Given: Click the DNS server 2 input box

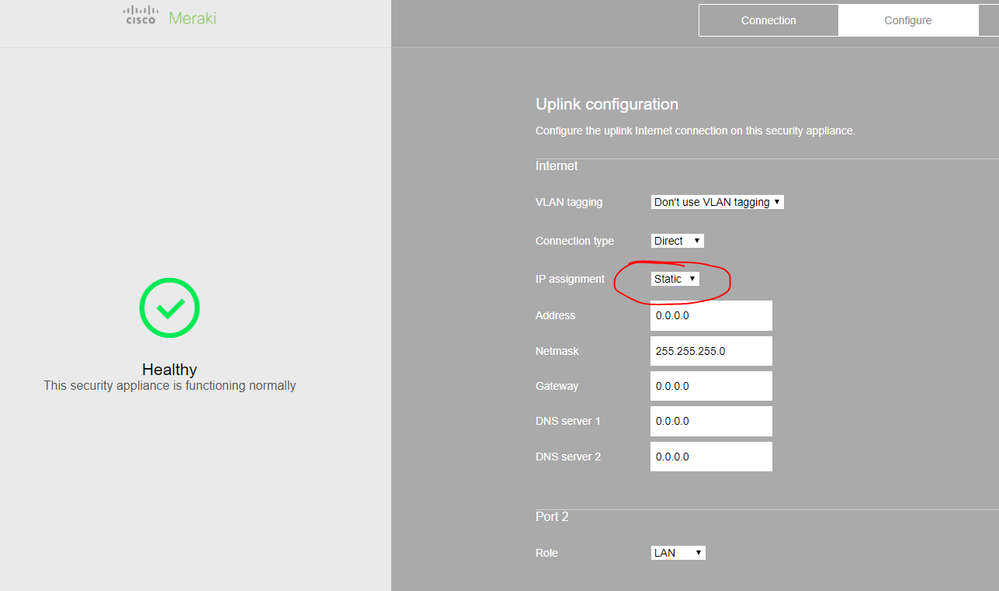Looking at the screenshot, I should click(711, 457).
